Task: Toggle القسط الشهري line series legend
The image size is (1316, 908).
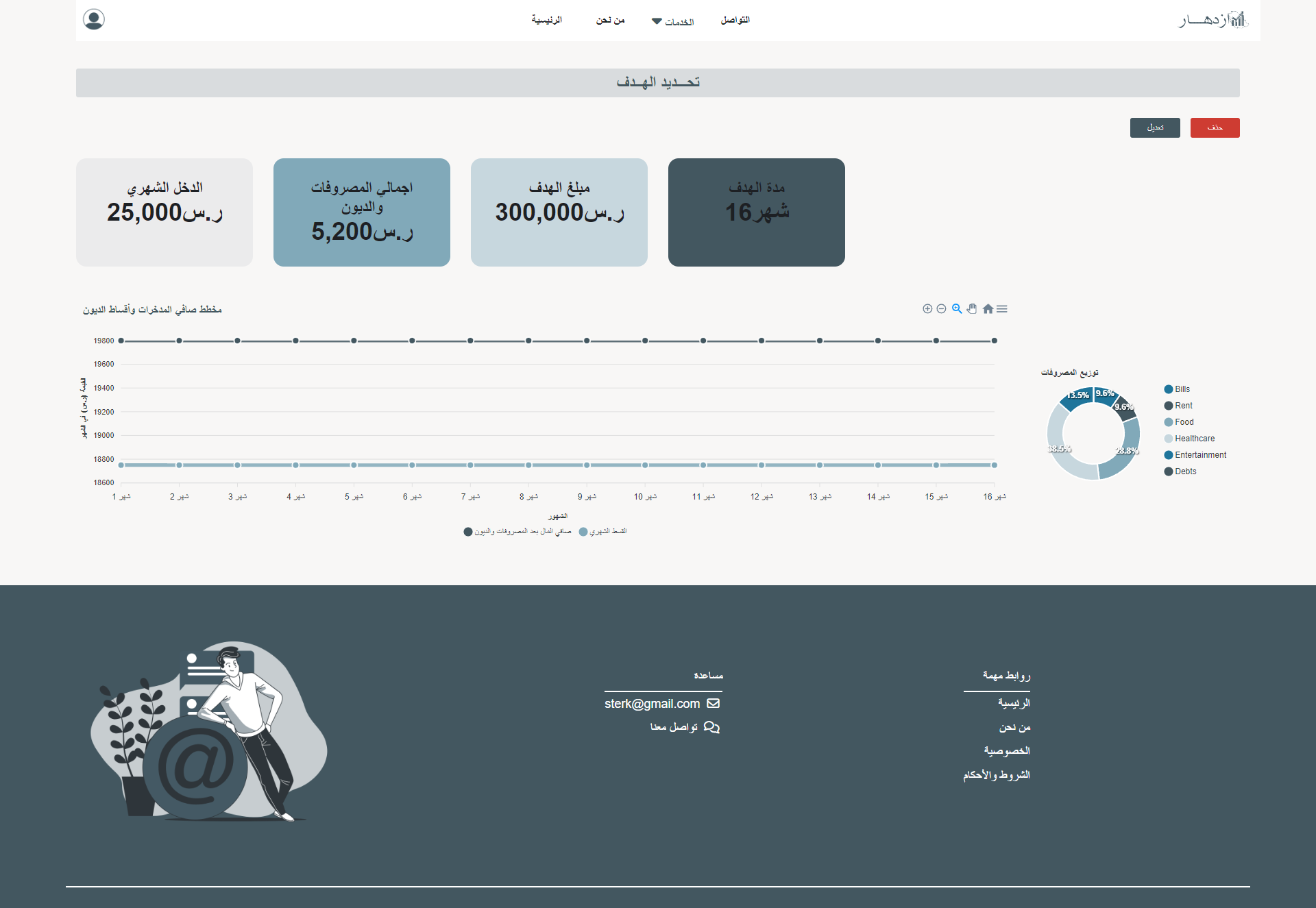Action: tap(603, 532)
